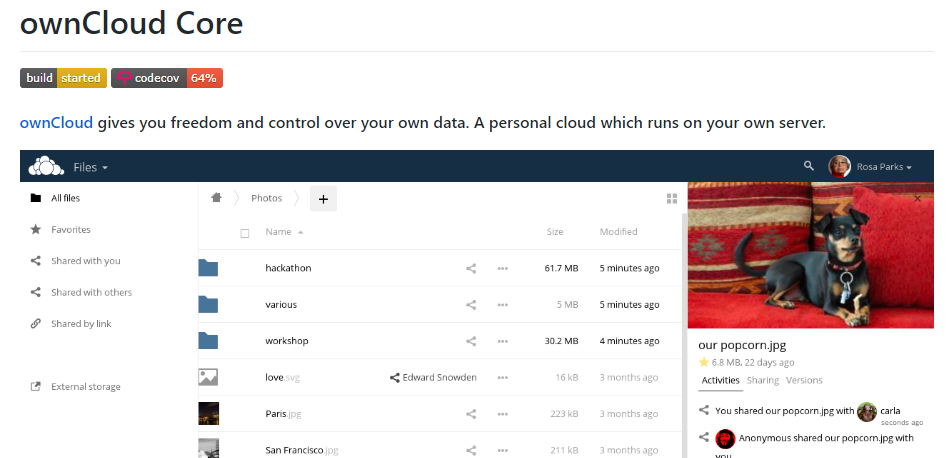Open Shared with you section
The width and height of the screenshot is (951, 458).
[x=86, y=261]
